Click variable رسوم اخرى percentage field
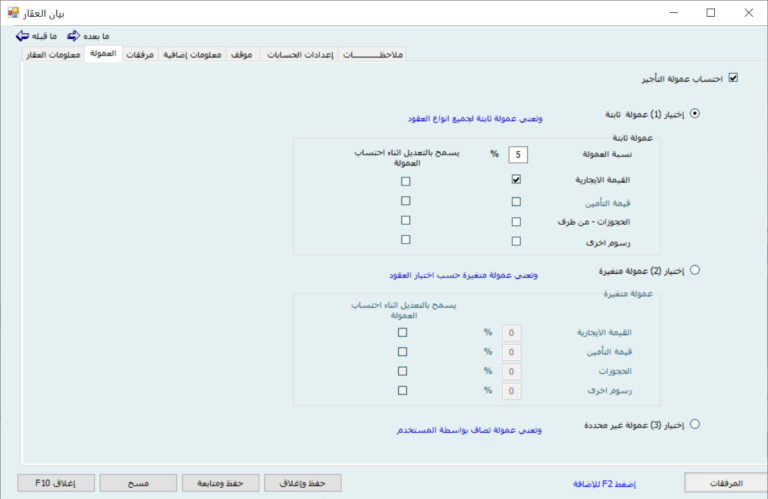 [x=511, y=391]
